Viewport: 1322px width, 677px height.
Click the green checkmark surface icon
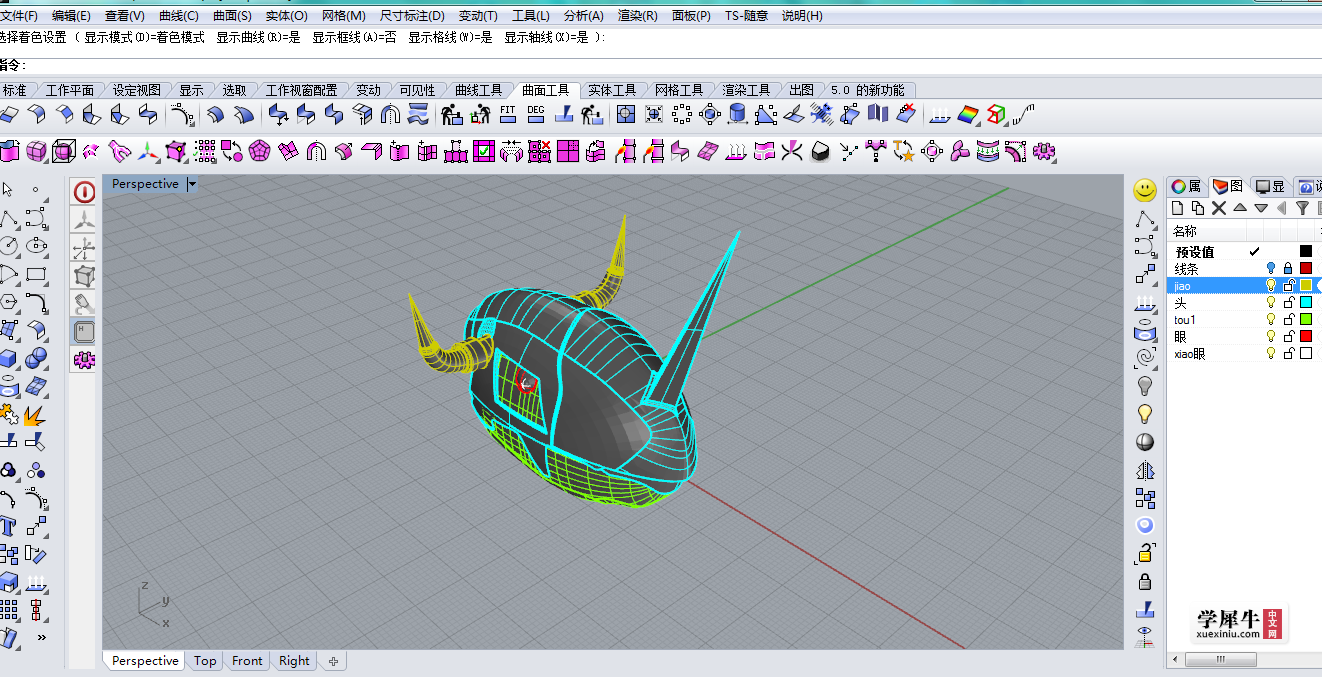[x=484, y=152]
